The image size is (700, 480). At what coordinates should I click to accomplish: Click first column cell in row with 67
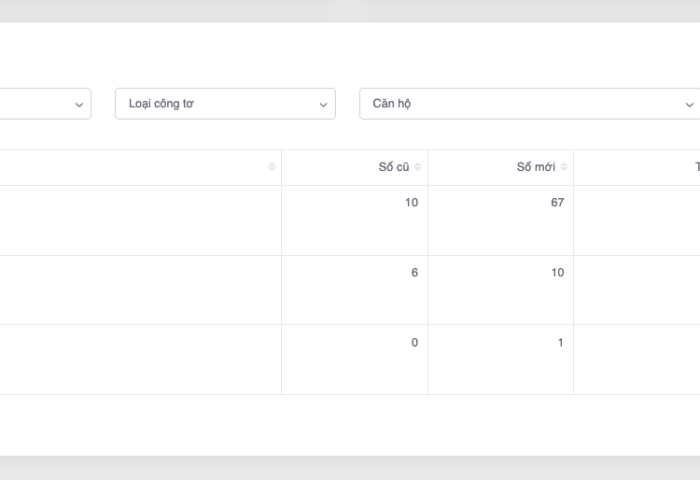(x=140, y=220)
